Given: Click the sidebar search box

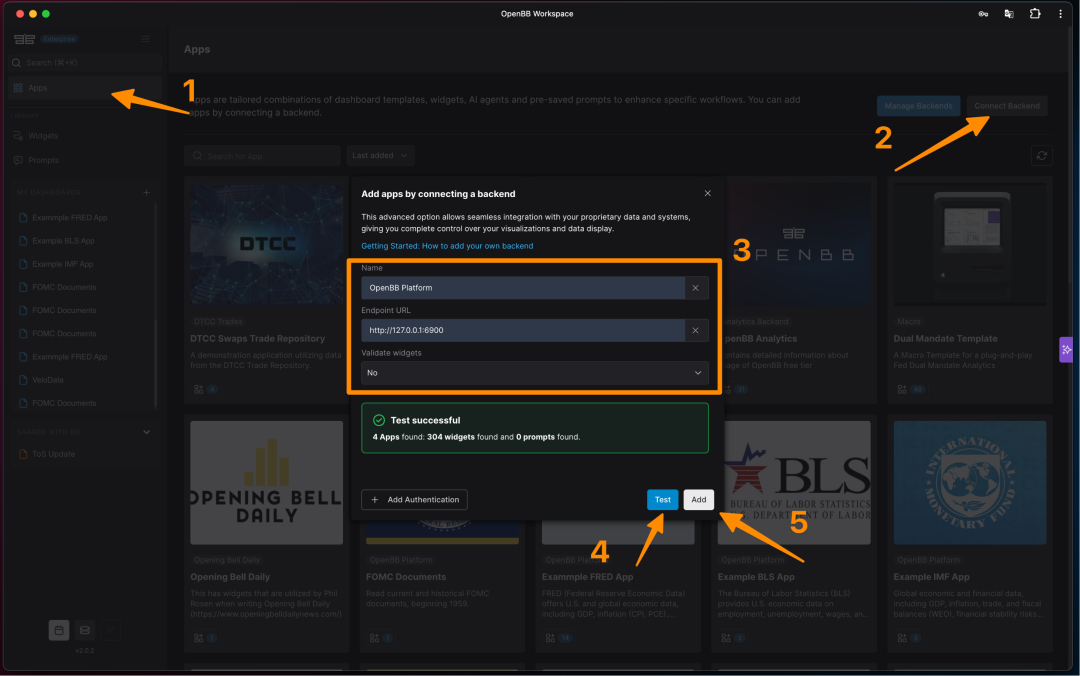Looking at the screenshot, I should coord(85,63).
